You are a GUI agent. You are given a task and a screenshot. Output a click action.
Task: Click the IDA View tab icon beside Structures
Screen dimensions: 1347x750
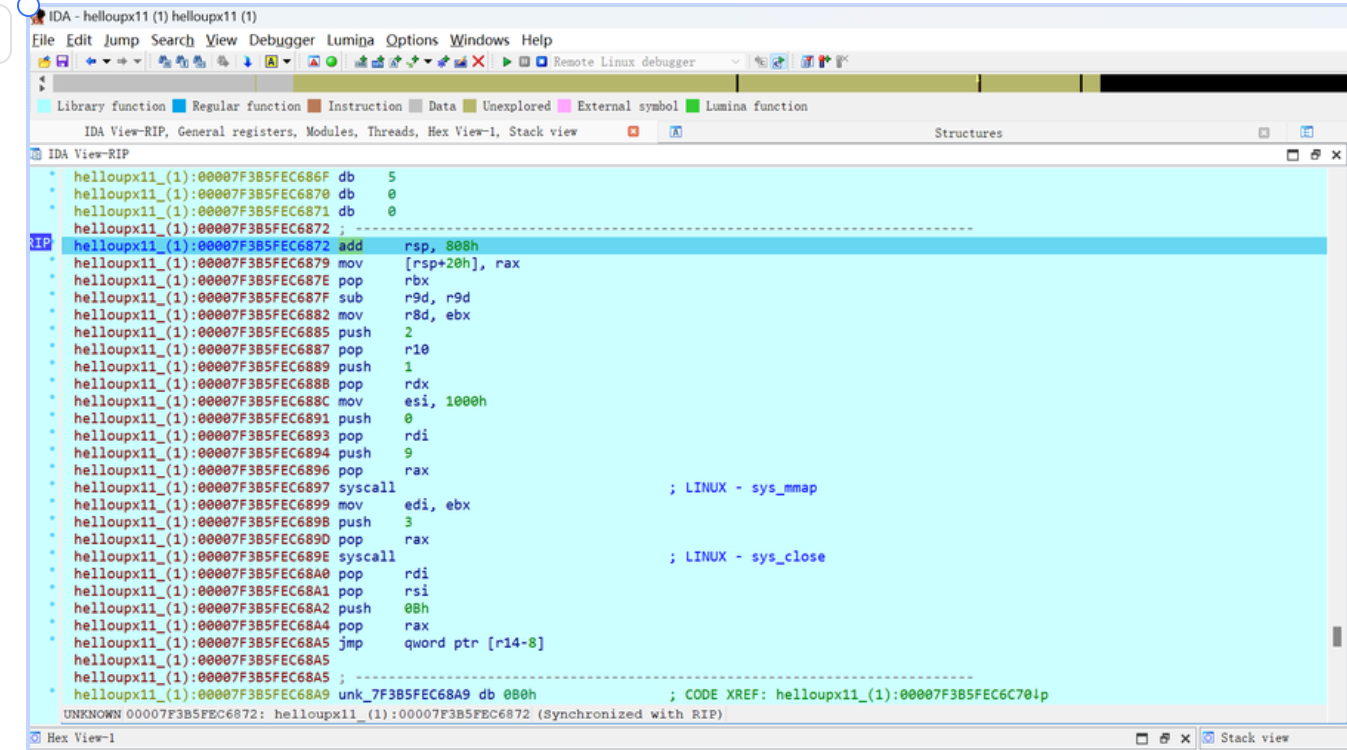(676, 132)
